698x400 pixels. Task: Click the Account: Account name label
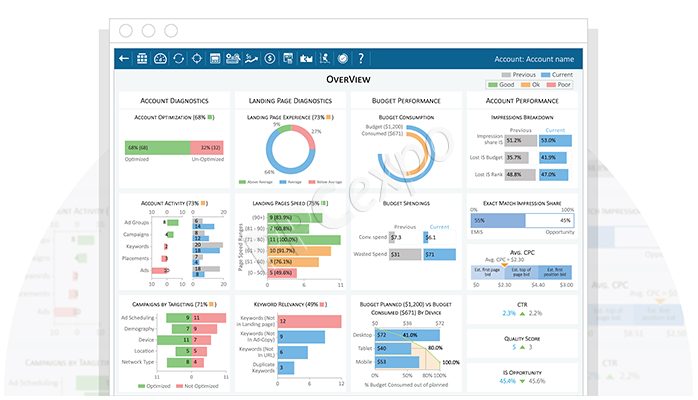(534, 59)
